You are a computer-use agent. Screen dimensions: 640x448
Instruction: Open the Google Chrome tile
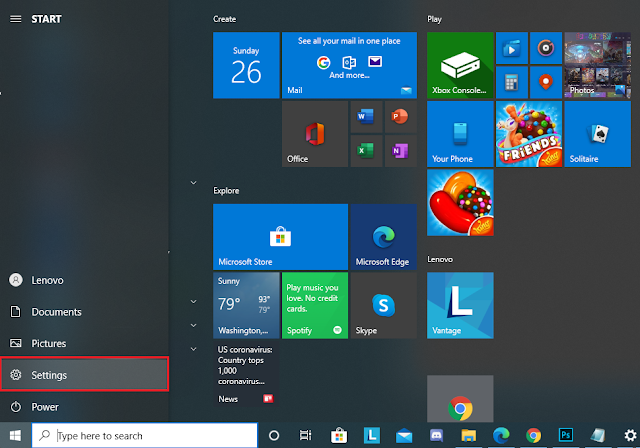click(460, 399)
